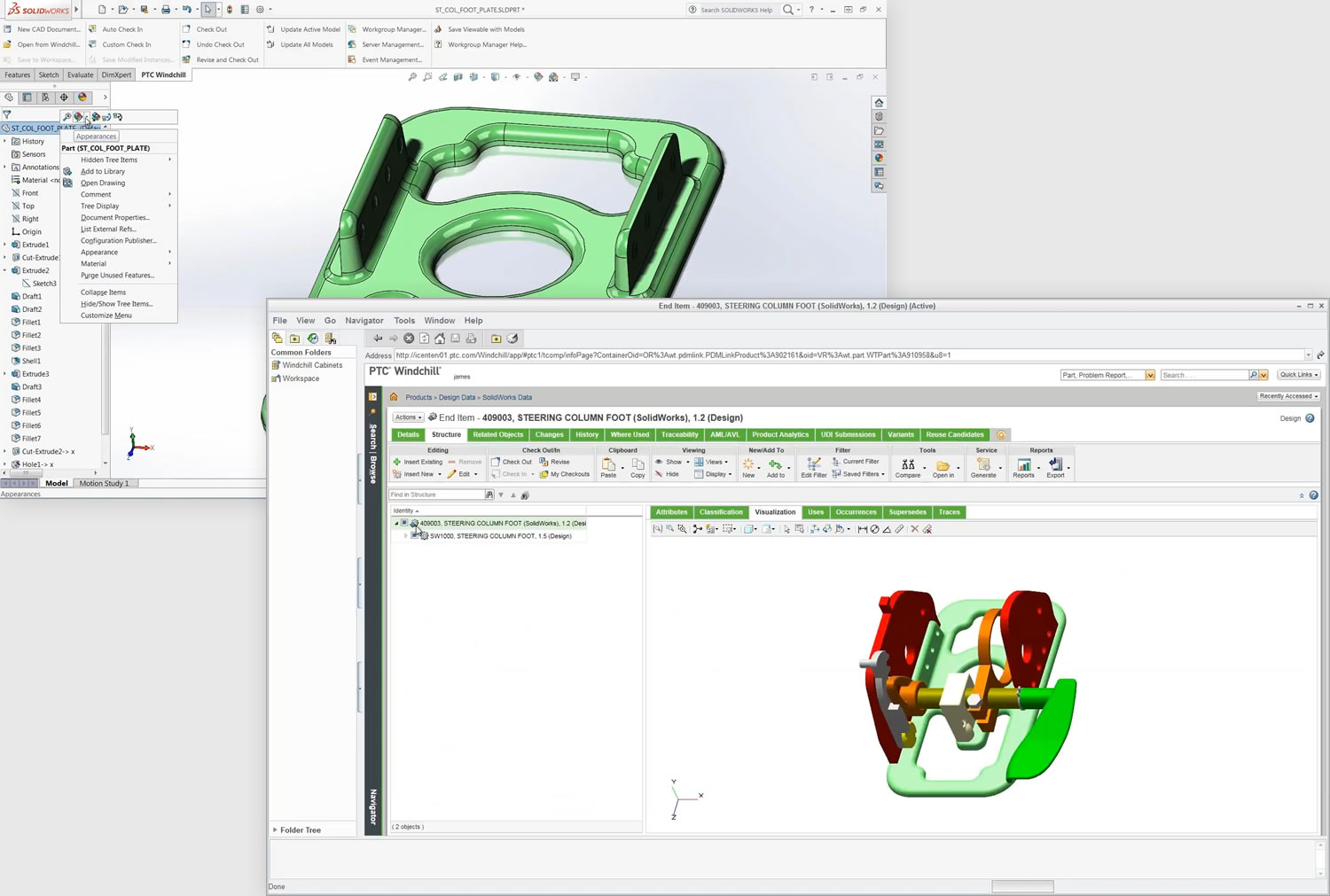The height and width of the screenshot is (896, 1330).
Task: Click the Paste icon in the Clipboard group
Action: 608,465
